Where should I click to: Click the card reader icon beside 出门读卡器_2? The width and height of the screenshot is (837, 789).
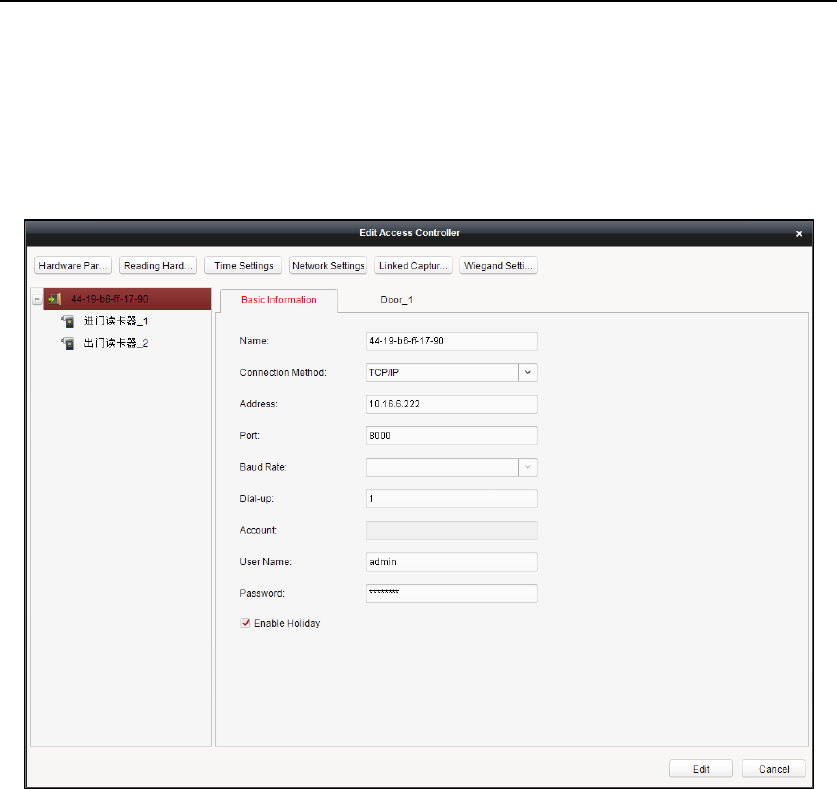click(x=68, y=343)
